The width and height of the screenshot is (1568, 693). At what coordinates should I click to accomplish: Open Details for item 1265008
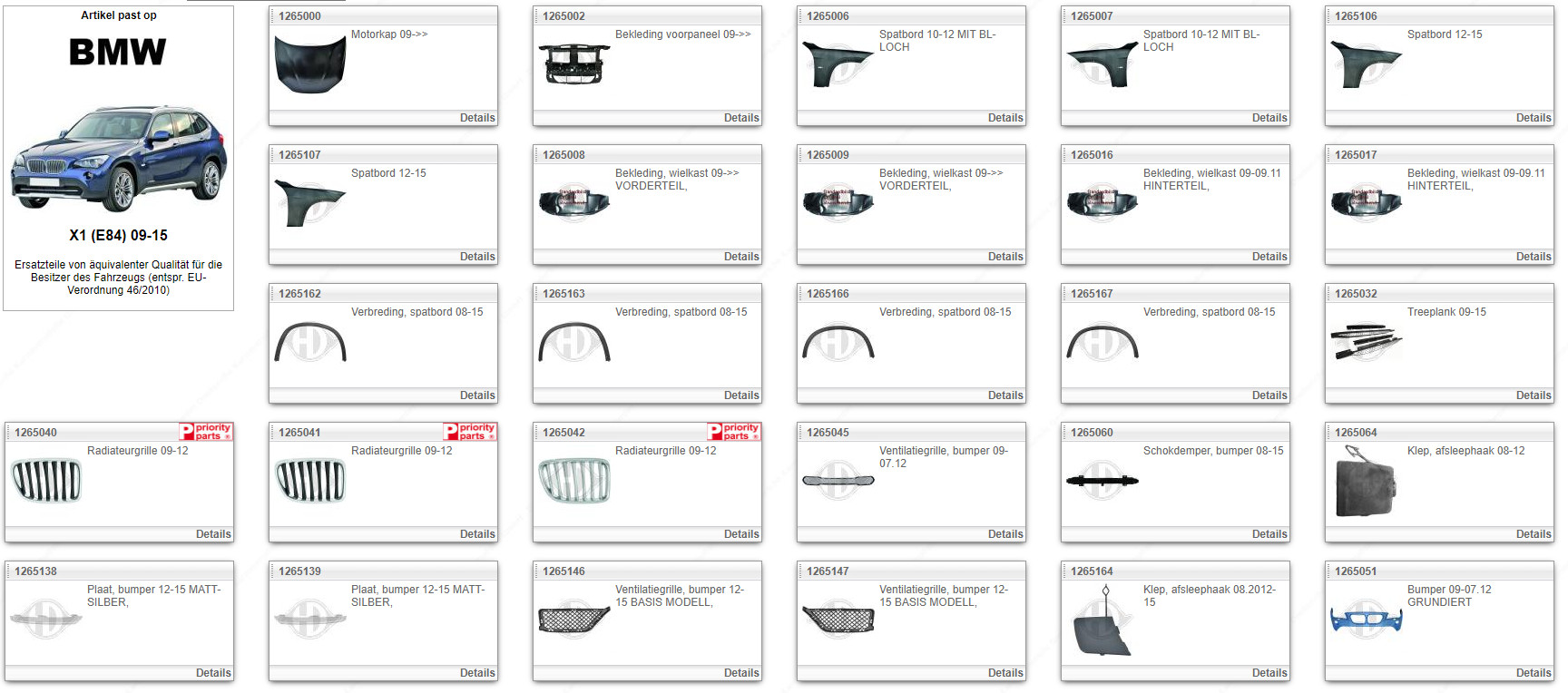coord(741,257)
